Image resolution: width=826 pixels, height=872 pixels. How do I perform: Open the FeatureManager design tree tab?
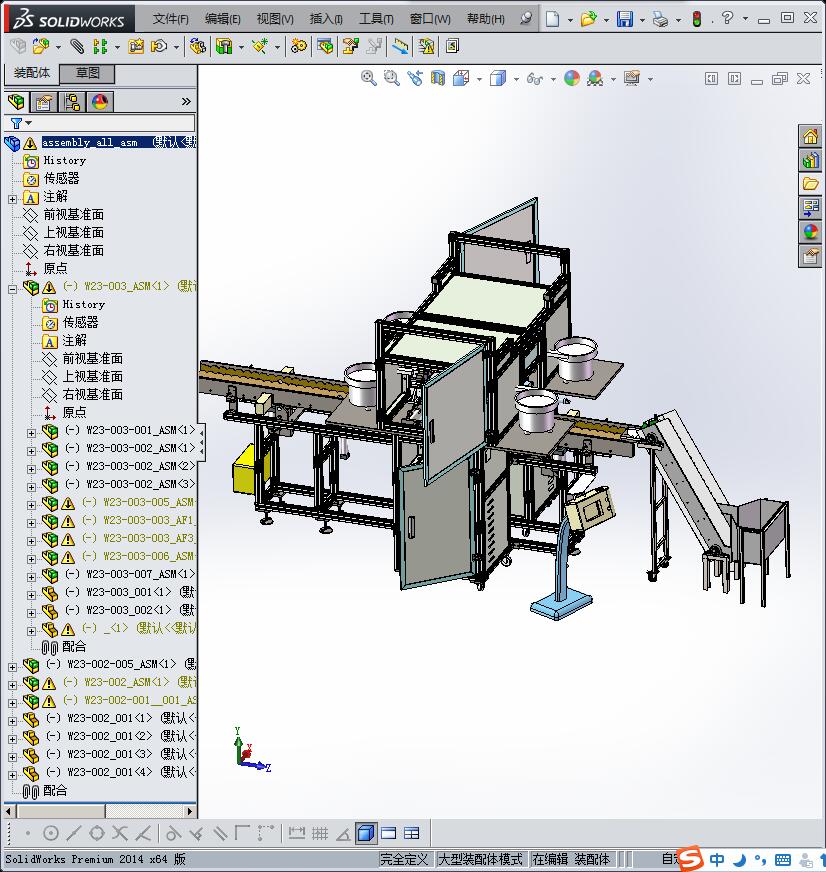17,102
